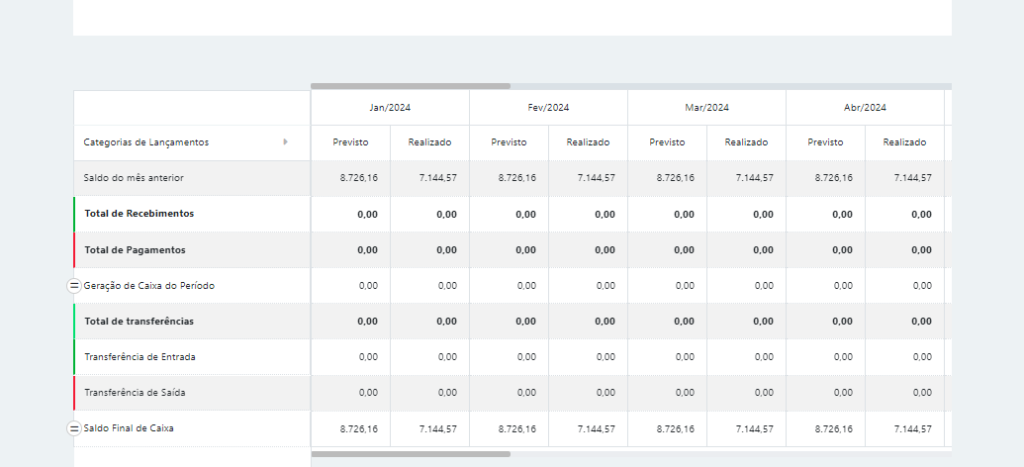Click the bottom horizontal scrollbar thumb
Image resolution: width=1024 pixels, height=467 pixels.
(410, 454)
